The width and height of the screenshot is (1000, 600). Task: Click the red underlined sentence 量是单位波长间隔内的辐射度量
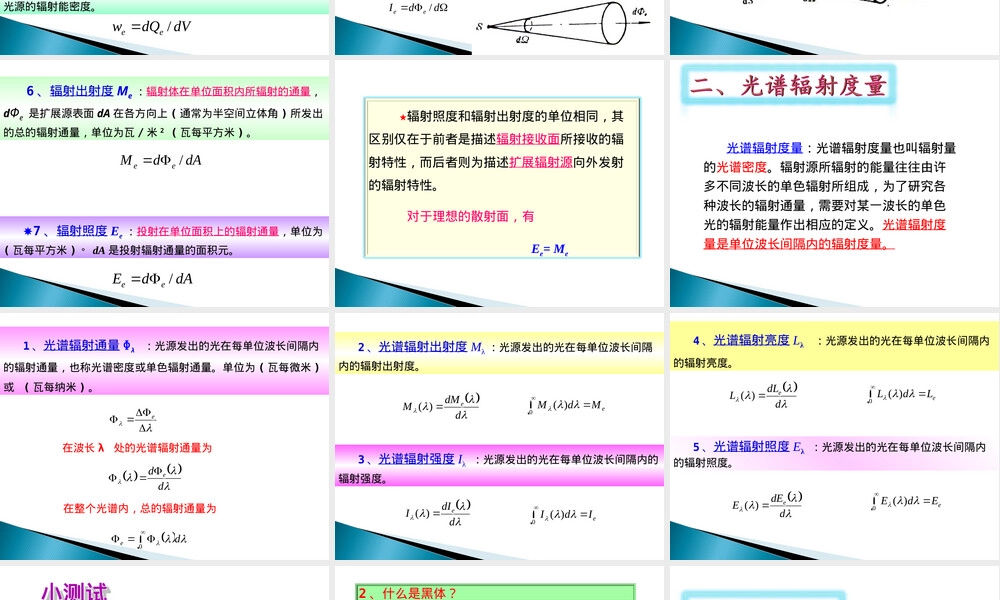799,244
